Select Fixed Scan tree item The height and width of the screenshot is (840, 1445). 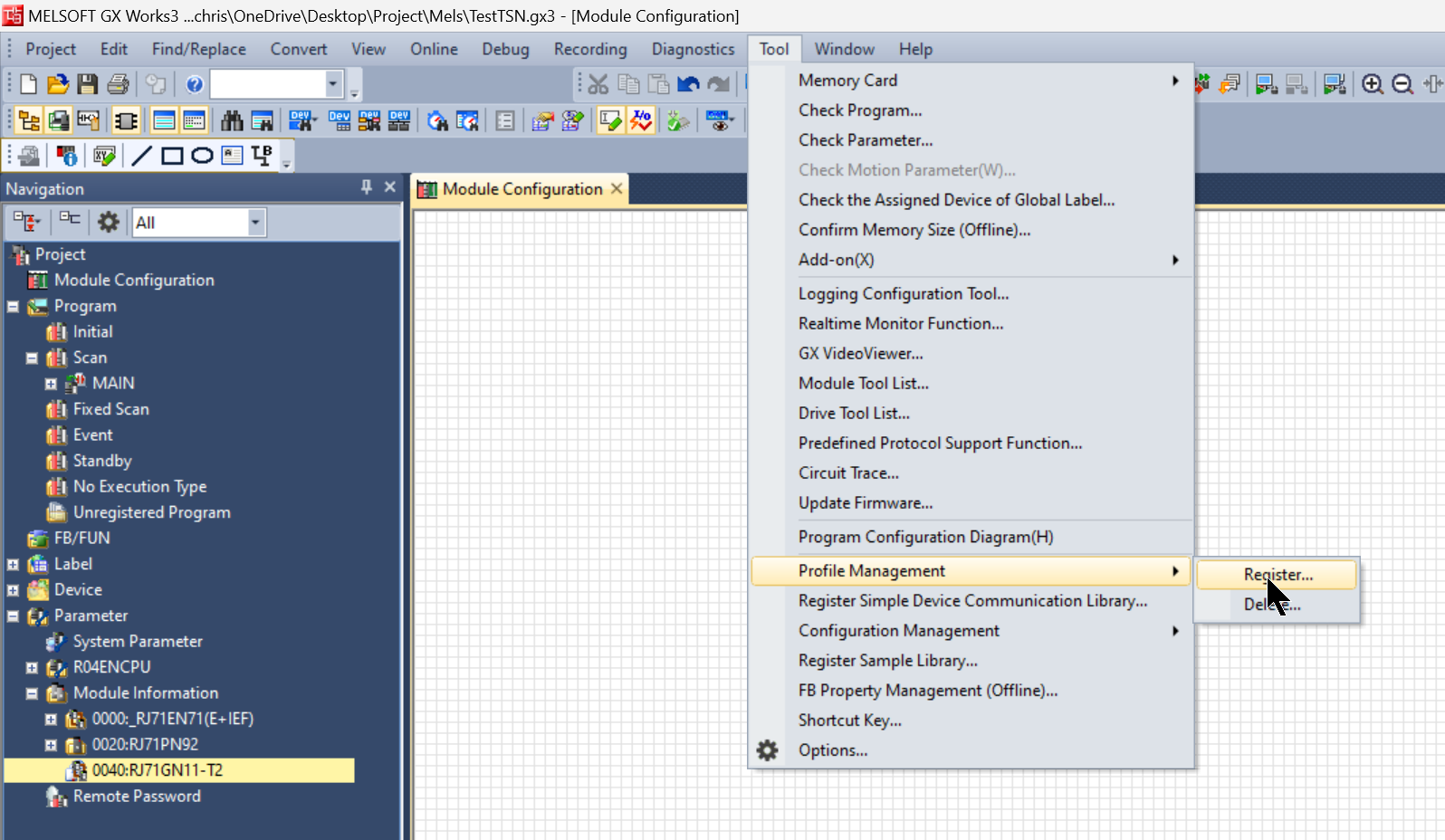[110, 409]
